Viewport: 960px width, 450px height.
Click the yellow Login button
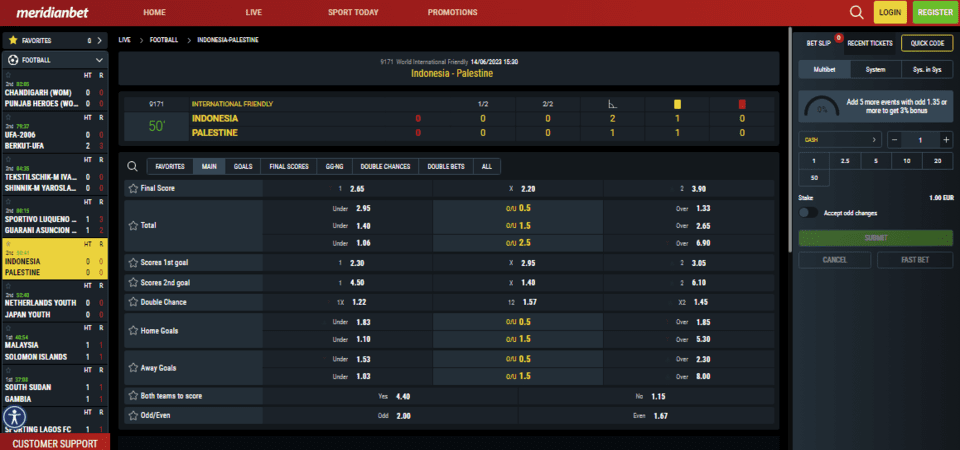[890, 12]
